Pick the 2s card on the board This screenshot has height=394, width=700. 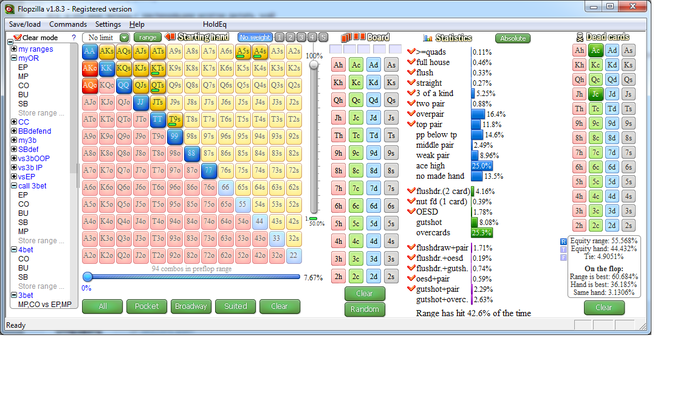point(391,276)
